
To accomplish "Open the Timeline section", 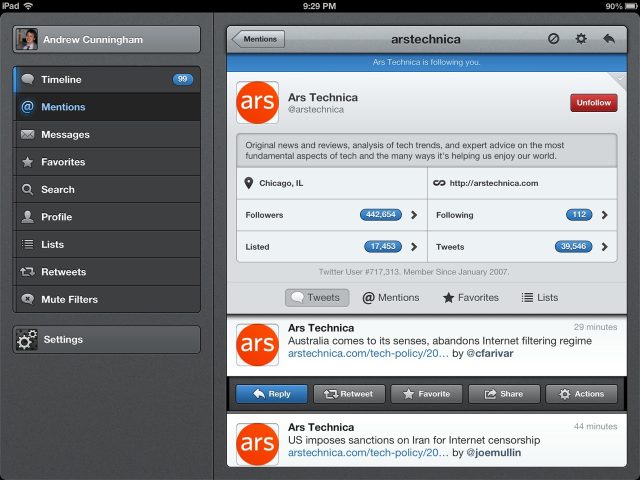I will 107,80.
